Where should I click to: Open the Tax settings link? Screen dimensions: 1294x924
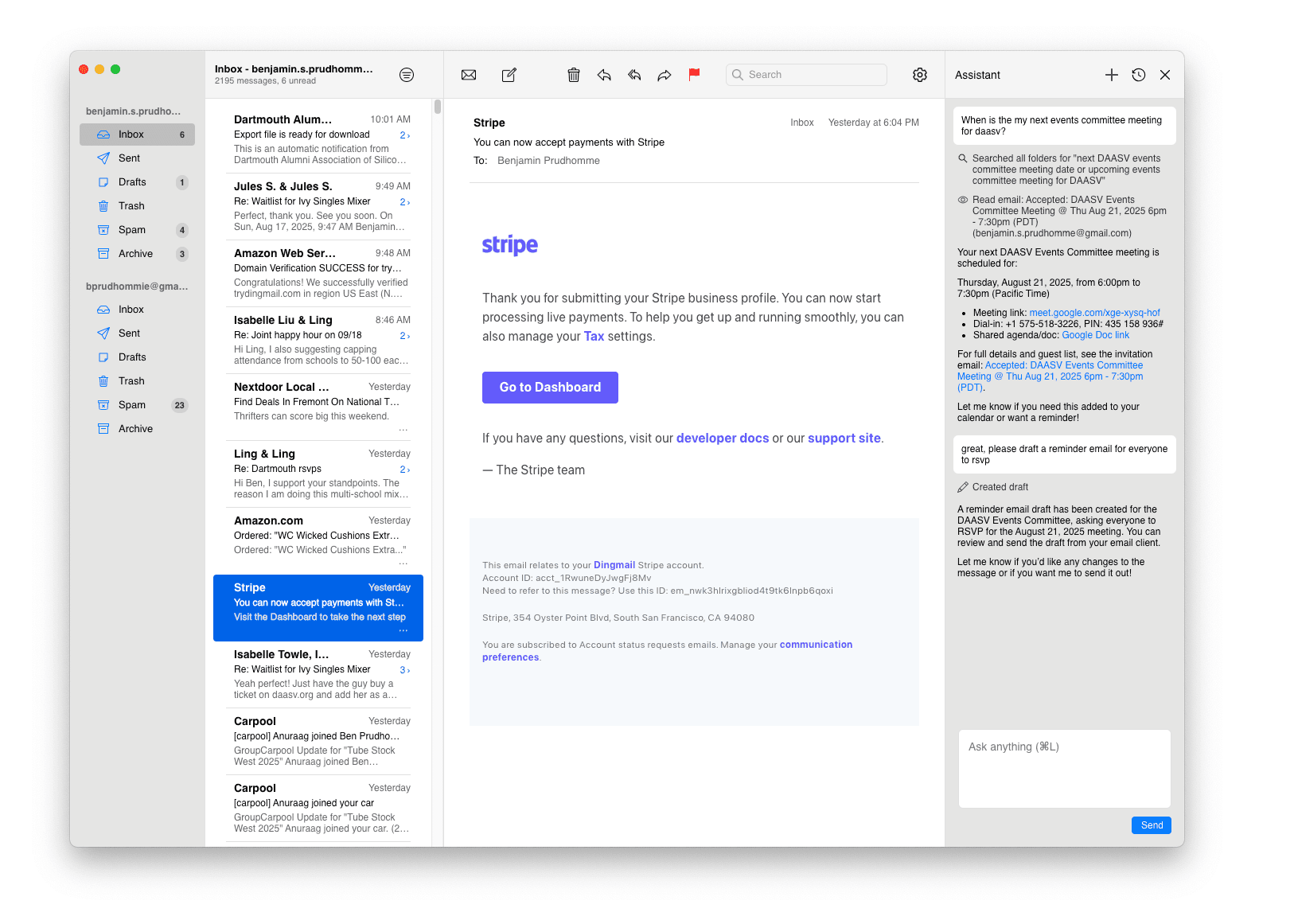click(x=594, y=337)
